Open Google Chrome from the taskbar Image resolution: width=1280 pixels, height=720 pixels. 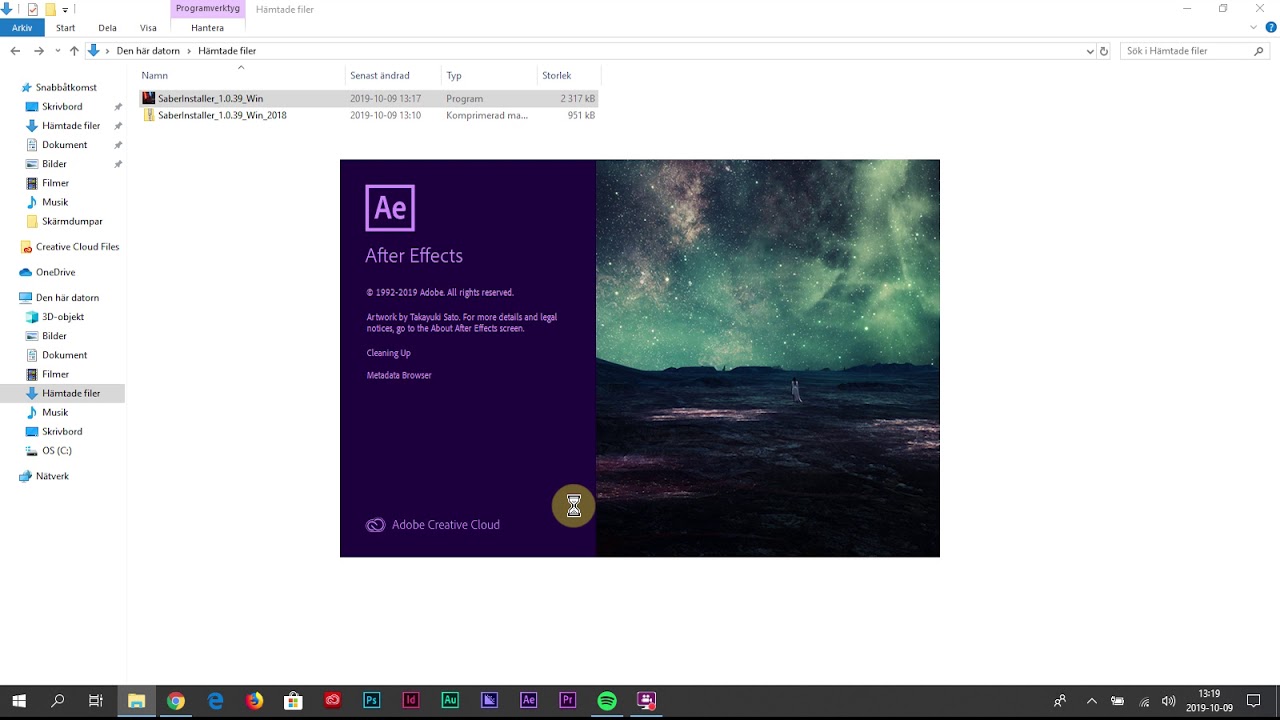[176, 701]
